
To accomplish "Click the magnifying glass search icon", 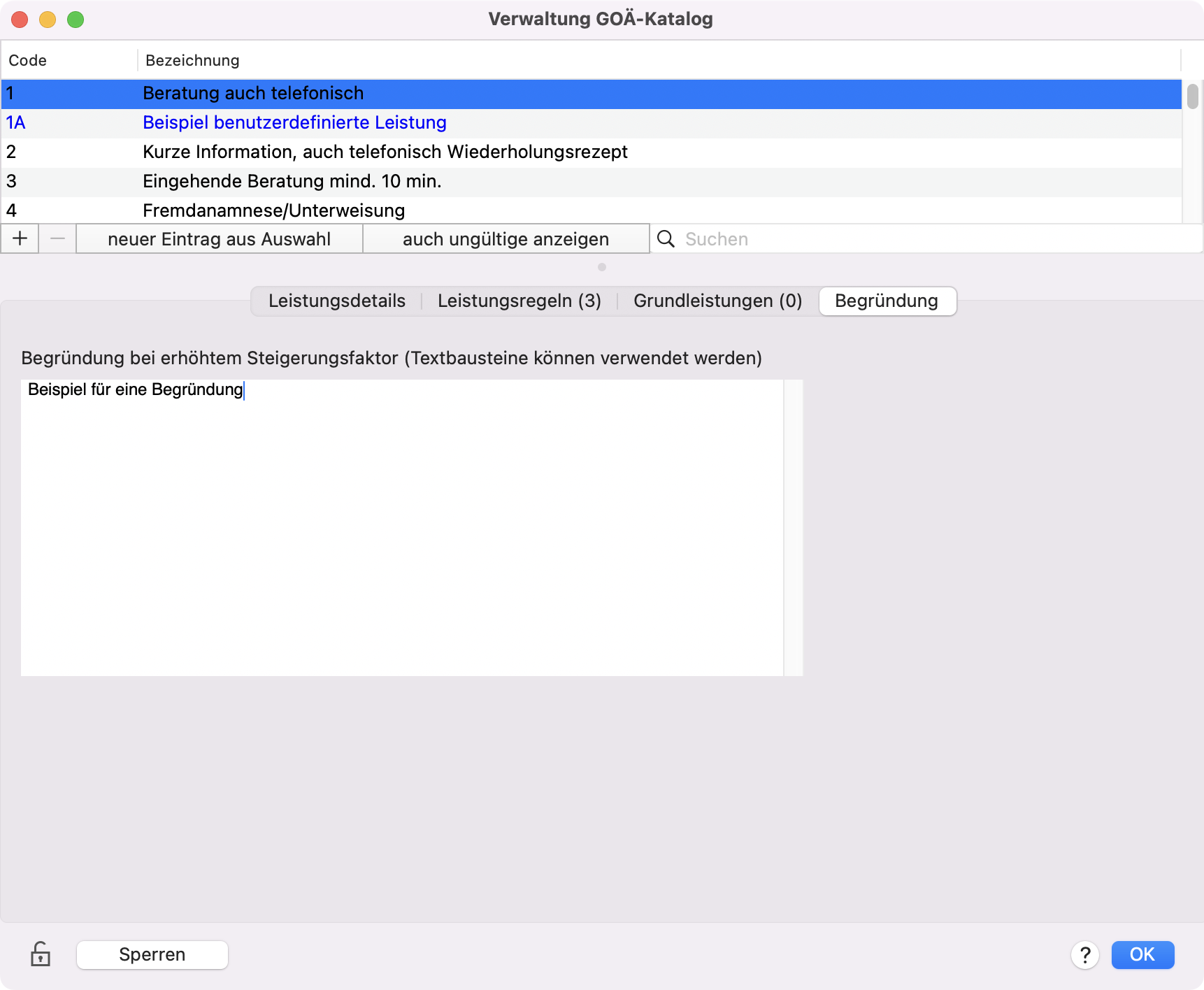I will 666,239.
